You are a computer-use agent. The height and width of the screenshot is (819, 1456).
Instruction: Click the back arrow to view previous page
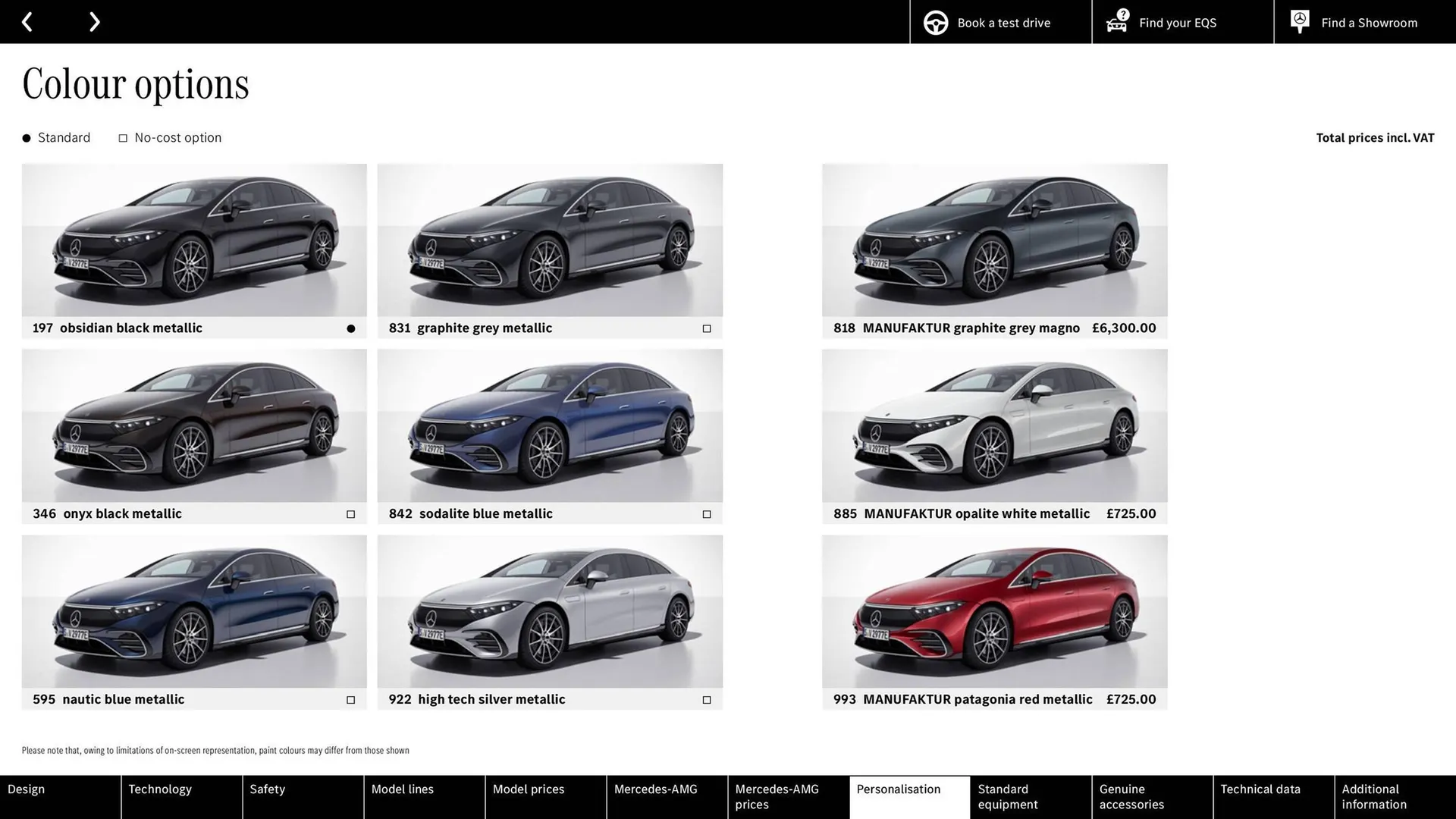(27, 21)
